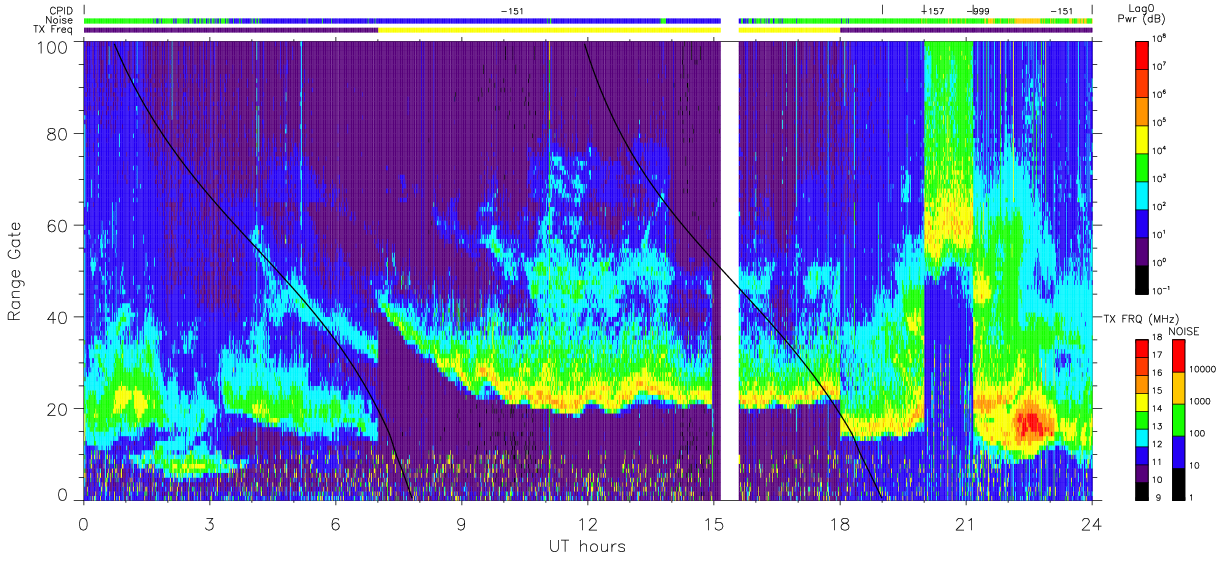
Task: Click the "TX Freq" row label at top left
Action: coord(55,30)
